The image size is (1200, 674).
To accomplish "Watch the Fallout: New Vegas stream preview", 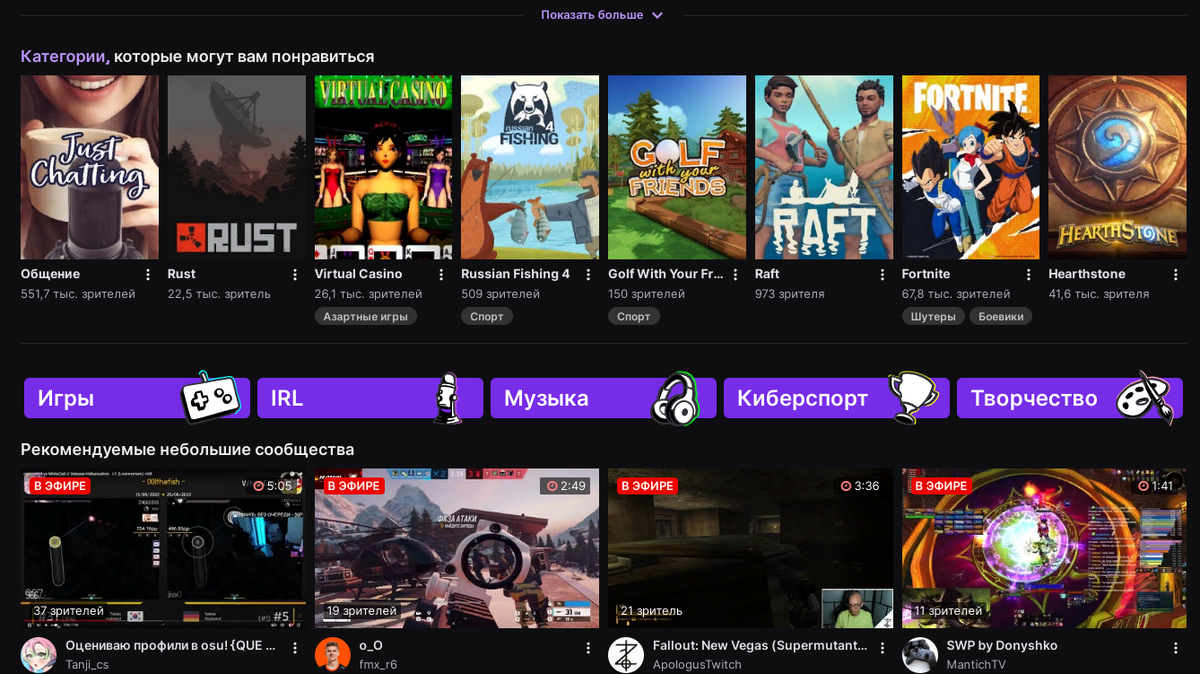I will pyautogui.click(x=751, y=549).
